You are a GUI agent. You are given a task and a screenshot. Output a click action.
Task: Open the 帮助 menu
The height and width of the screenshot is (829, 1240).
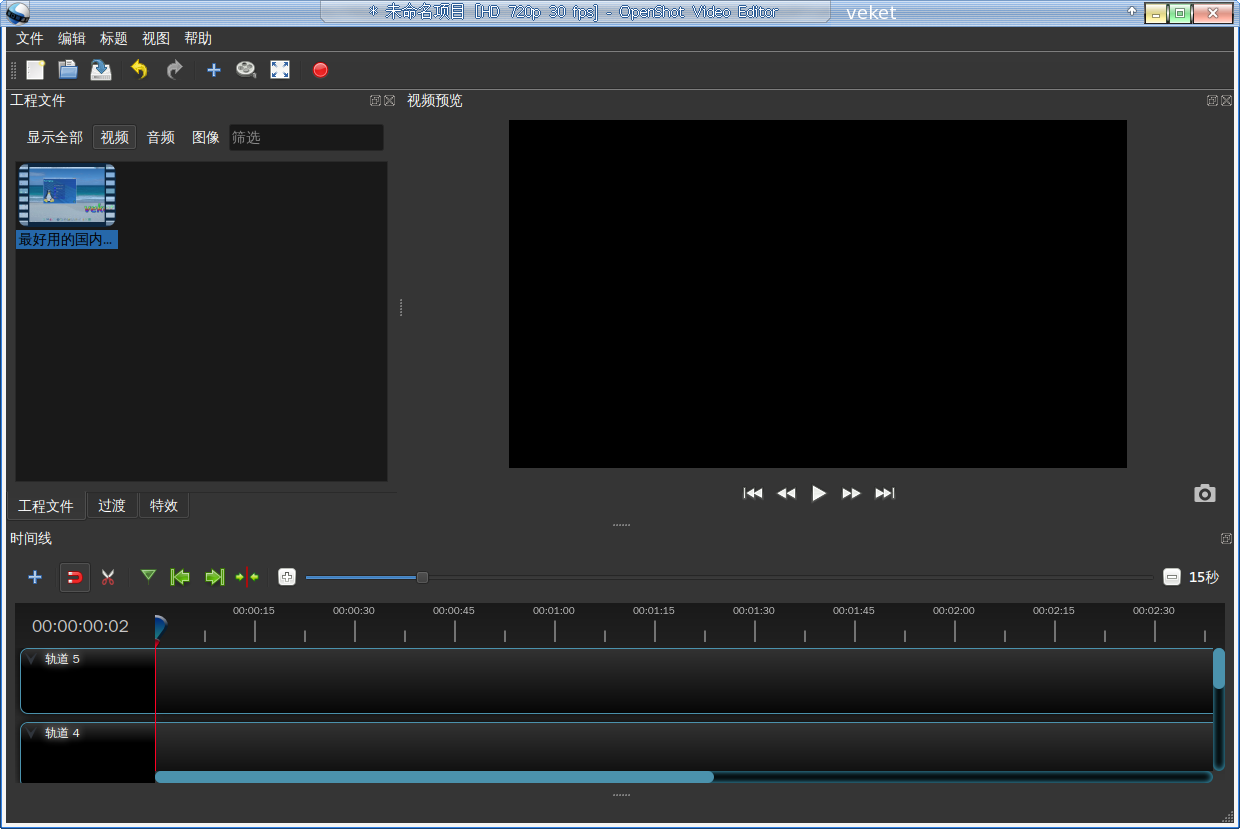[x=198, y=39]
